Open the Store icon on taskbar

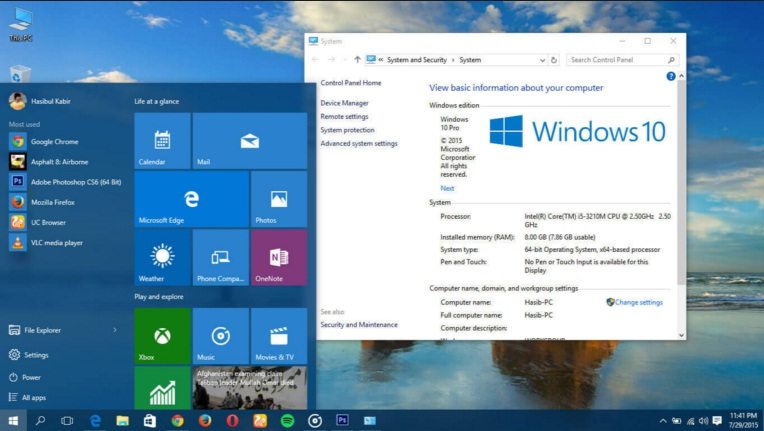tap(150, 420)
